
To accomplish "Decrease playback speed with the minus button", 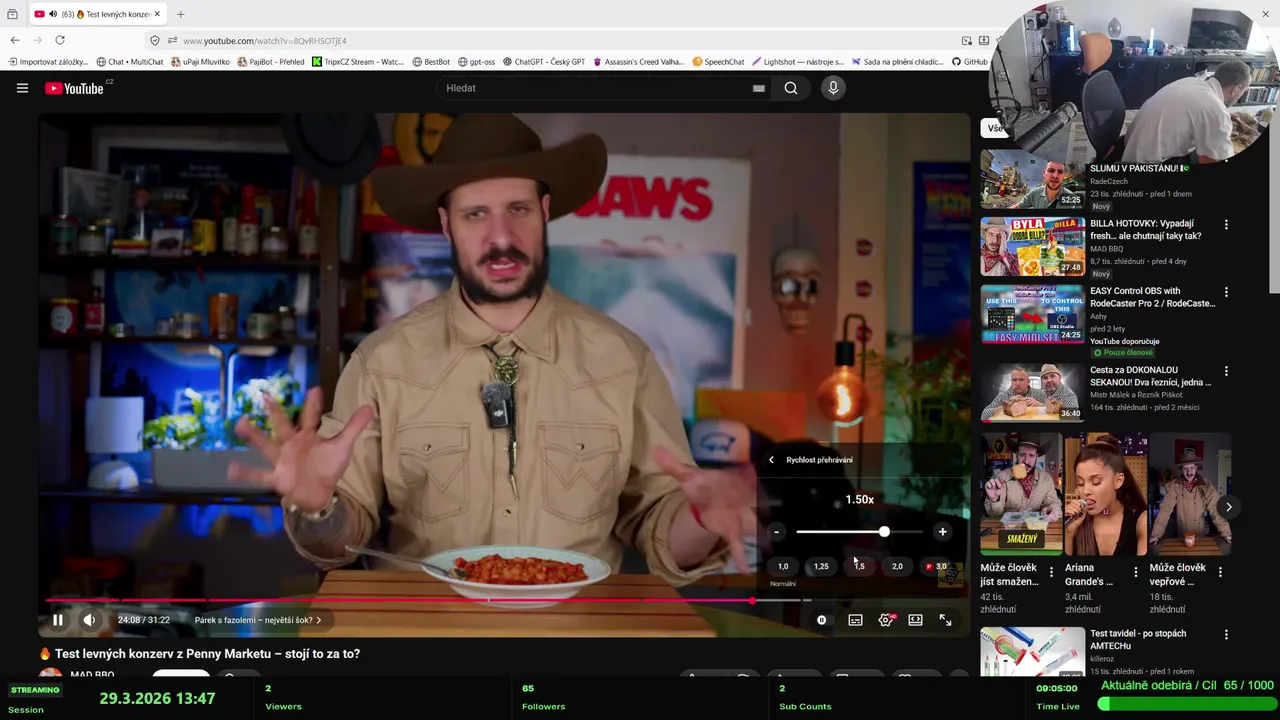I will [776, 532].
